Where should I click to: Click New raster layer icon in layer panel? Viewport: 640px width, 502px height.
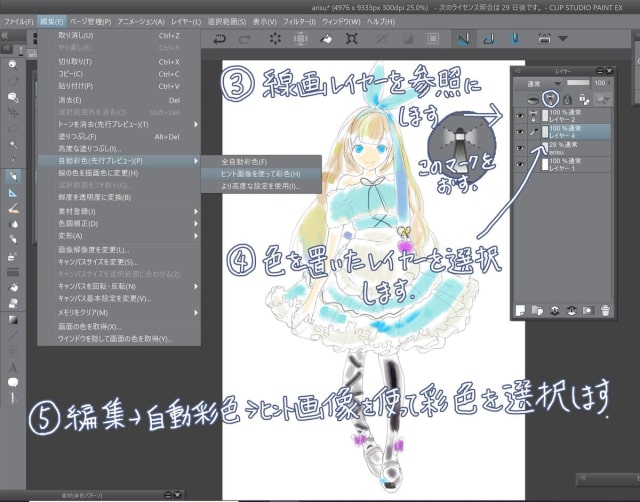coord(520,311)
